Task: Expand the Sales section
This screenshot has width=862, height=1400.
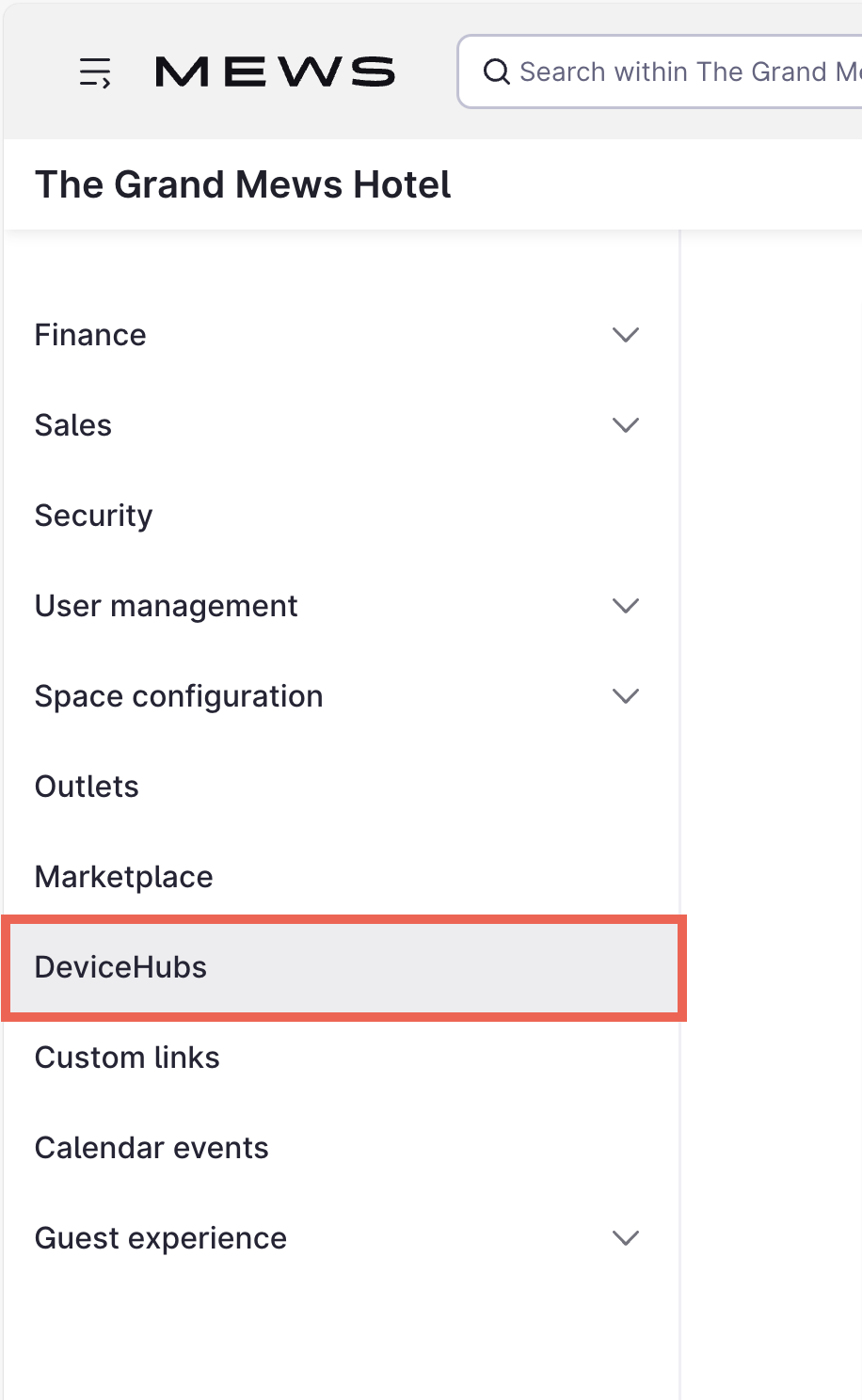Action: [625, 424]
